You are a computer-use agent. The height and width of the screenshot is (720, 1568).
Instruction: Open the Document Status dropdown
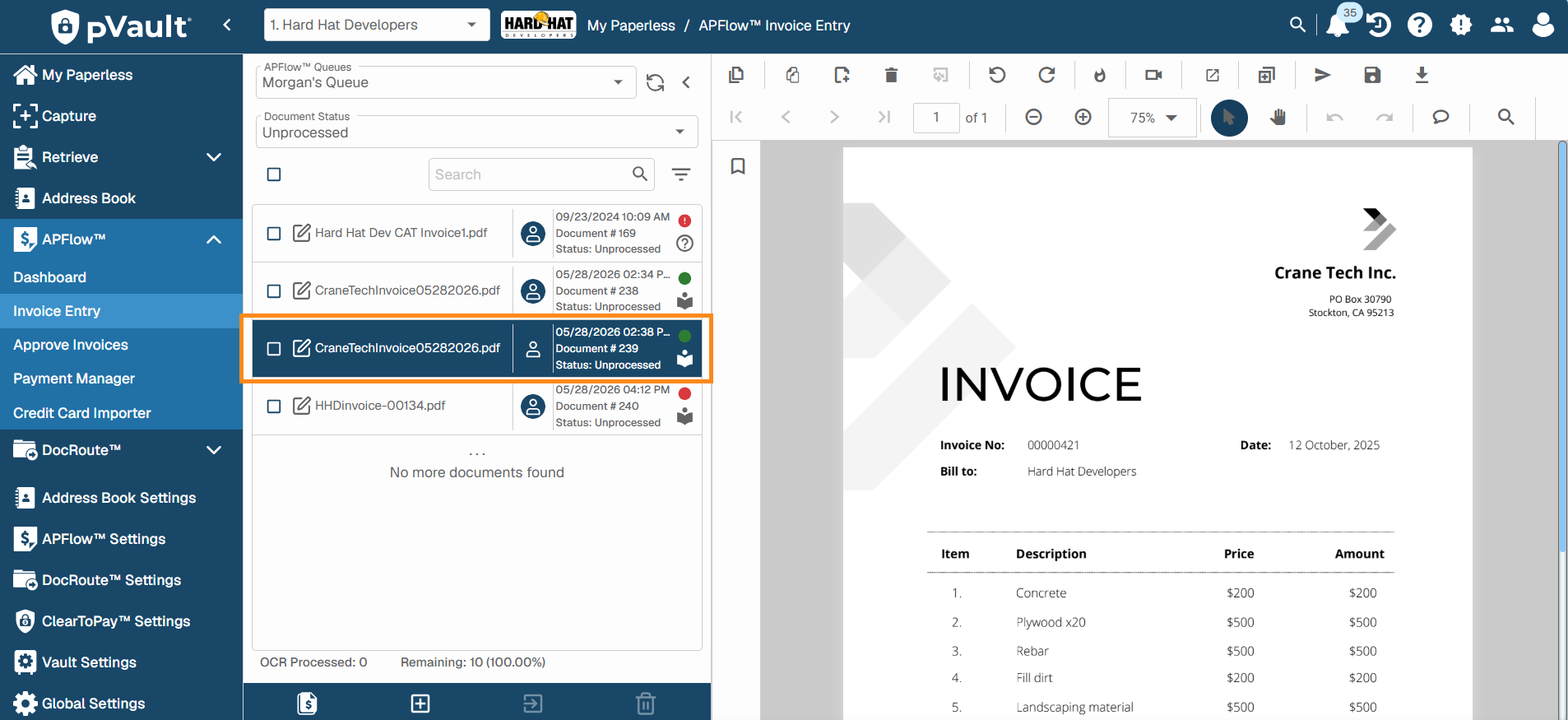click(477, 132)
